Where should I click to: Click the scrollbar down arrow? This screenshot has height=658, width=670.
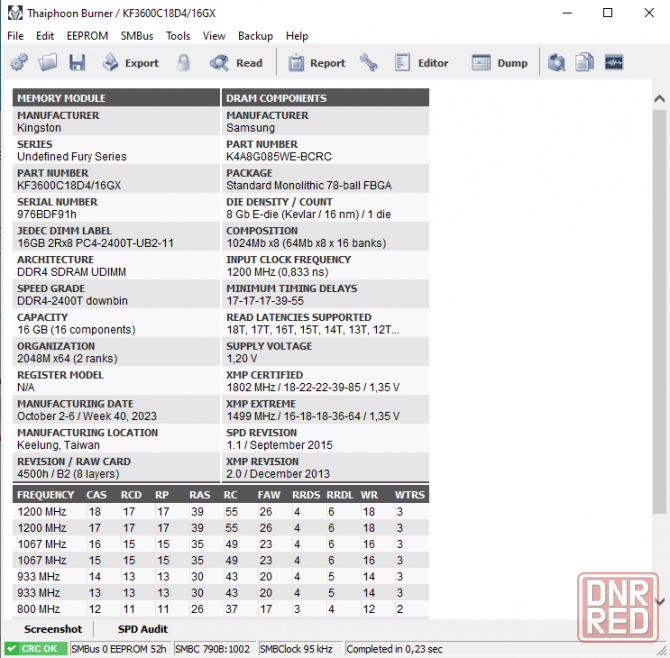coord(659,601)
